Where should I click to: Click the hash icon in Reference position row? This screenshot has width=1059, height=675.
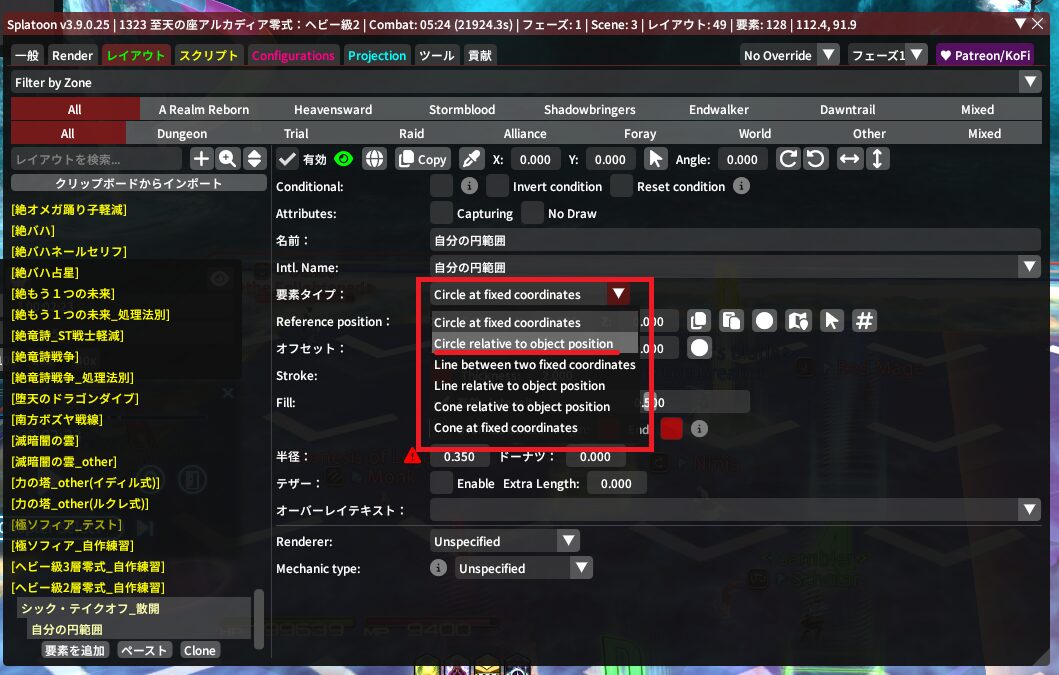point(865,321)
